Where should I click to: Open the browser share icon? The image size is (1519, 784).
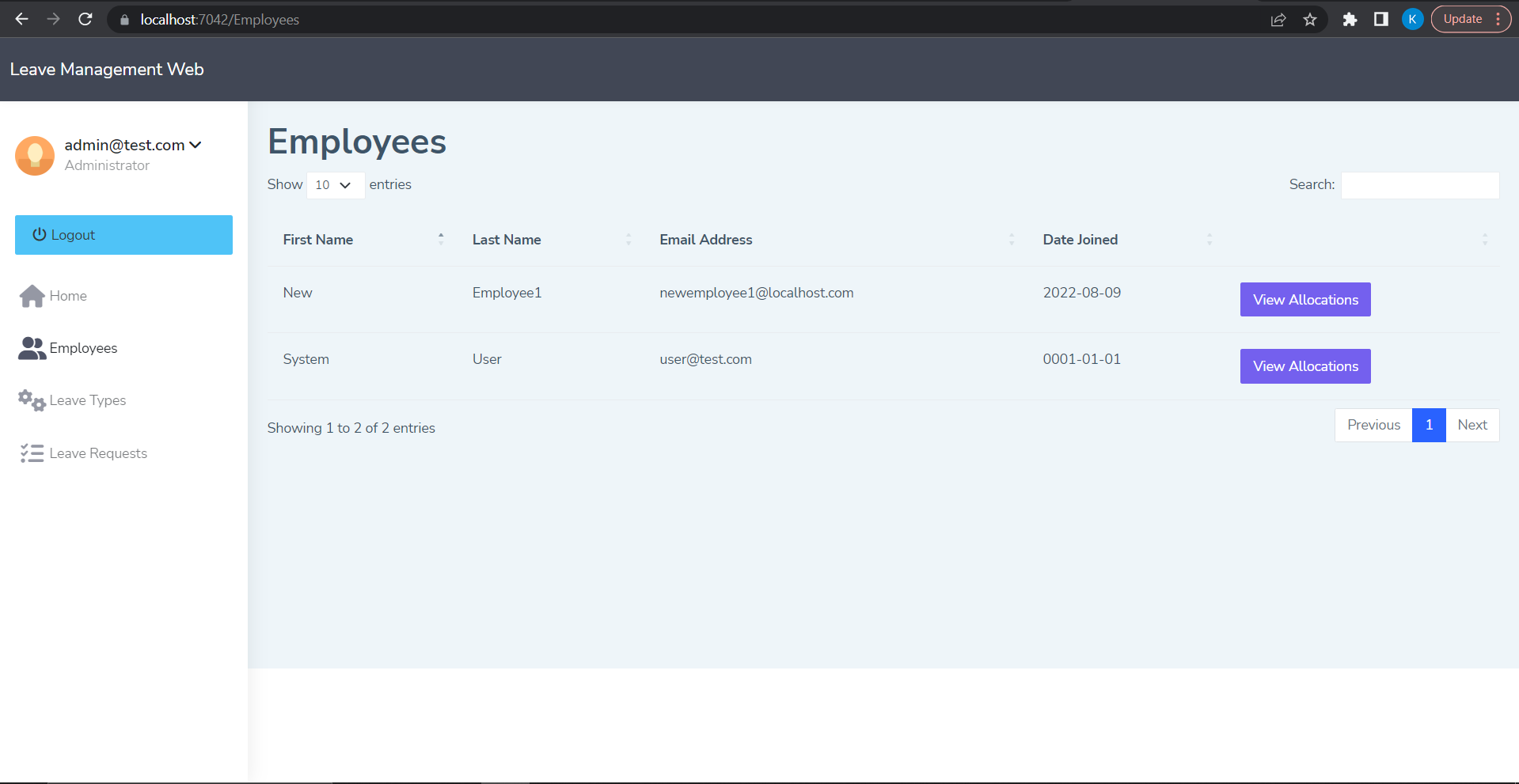coord(1278,20)
